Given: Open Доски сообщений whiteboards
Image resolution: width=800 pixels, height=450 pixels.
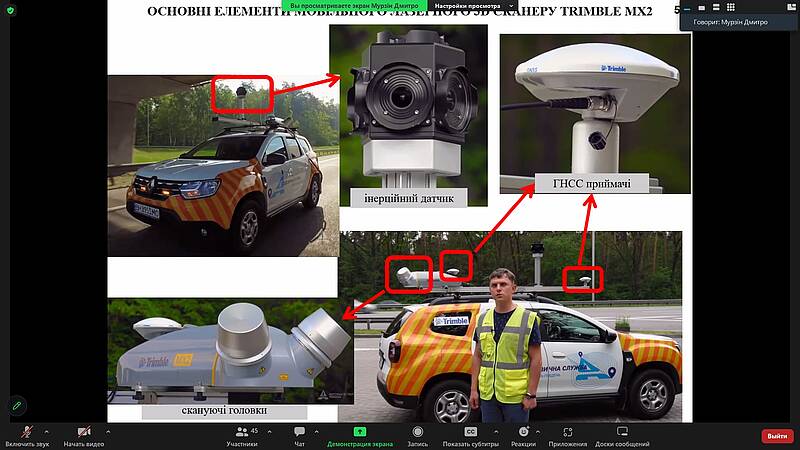Looking at the screenshot, I should click(x=622, y=436).
